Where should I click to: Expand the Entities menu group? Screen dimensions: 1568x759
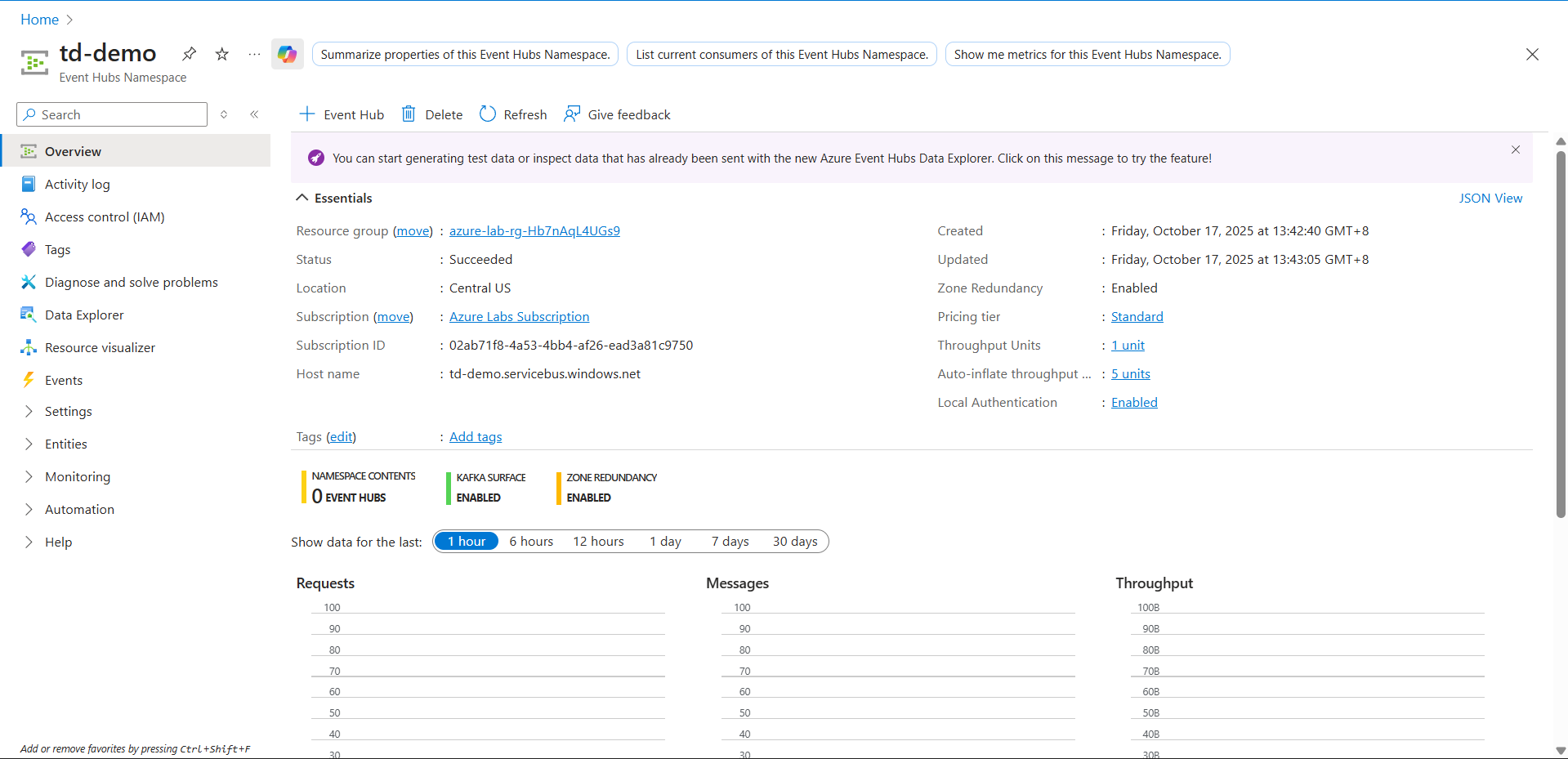65,444
